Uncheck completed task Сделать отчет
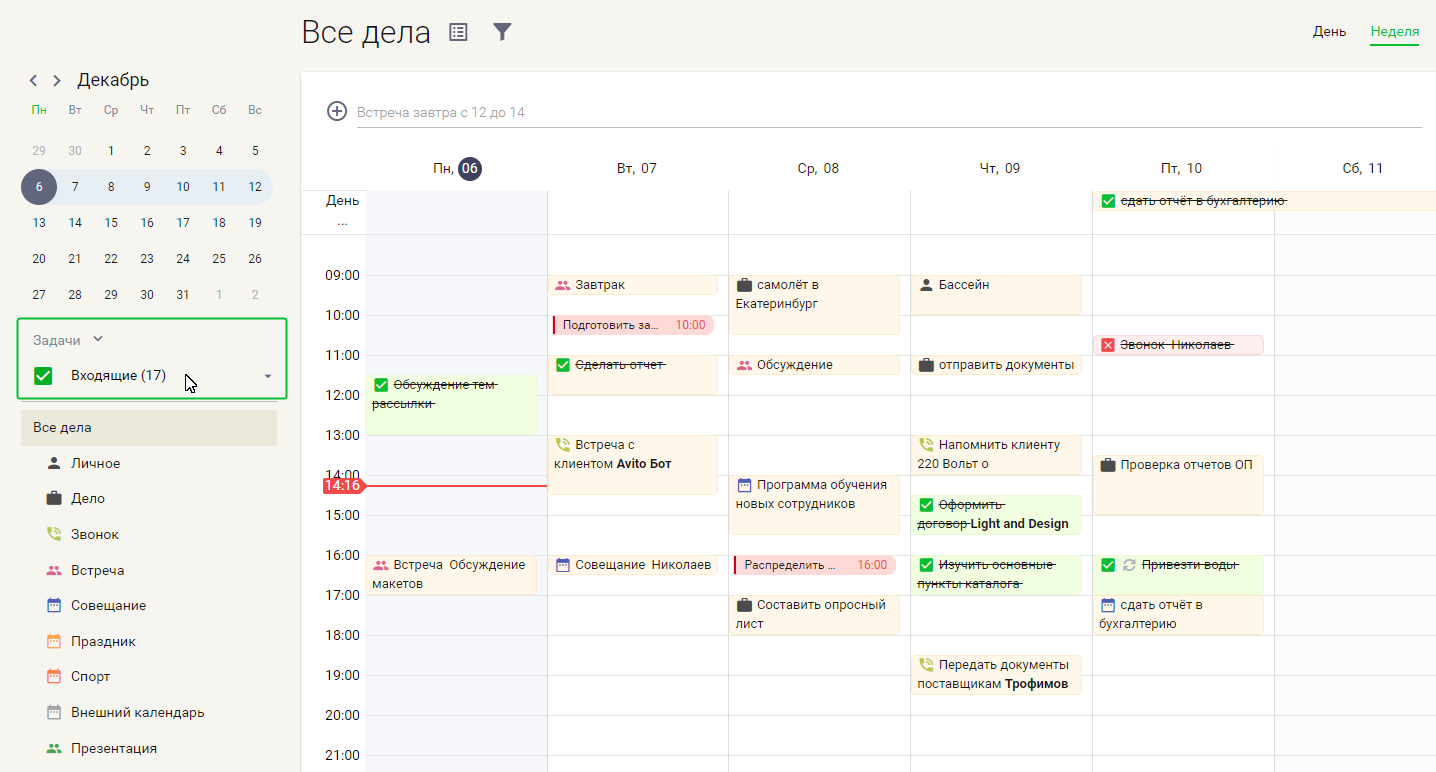 point(562,365)
